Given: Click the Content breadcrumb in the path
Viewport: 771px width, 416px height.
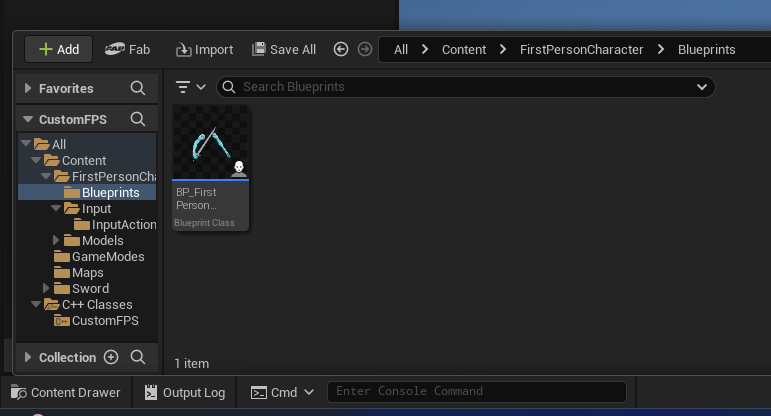Looking at the screenshot, I should [463, 49].
